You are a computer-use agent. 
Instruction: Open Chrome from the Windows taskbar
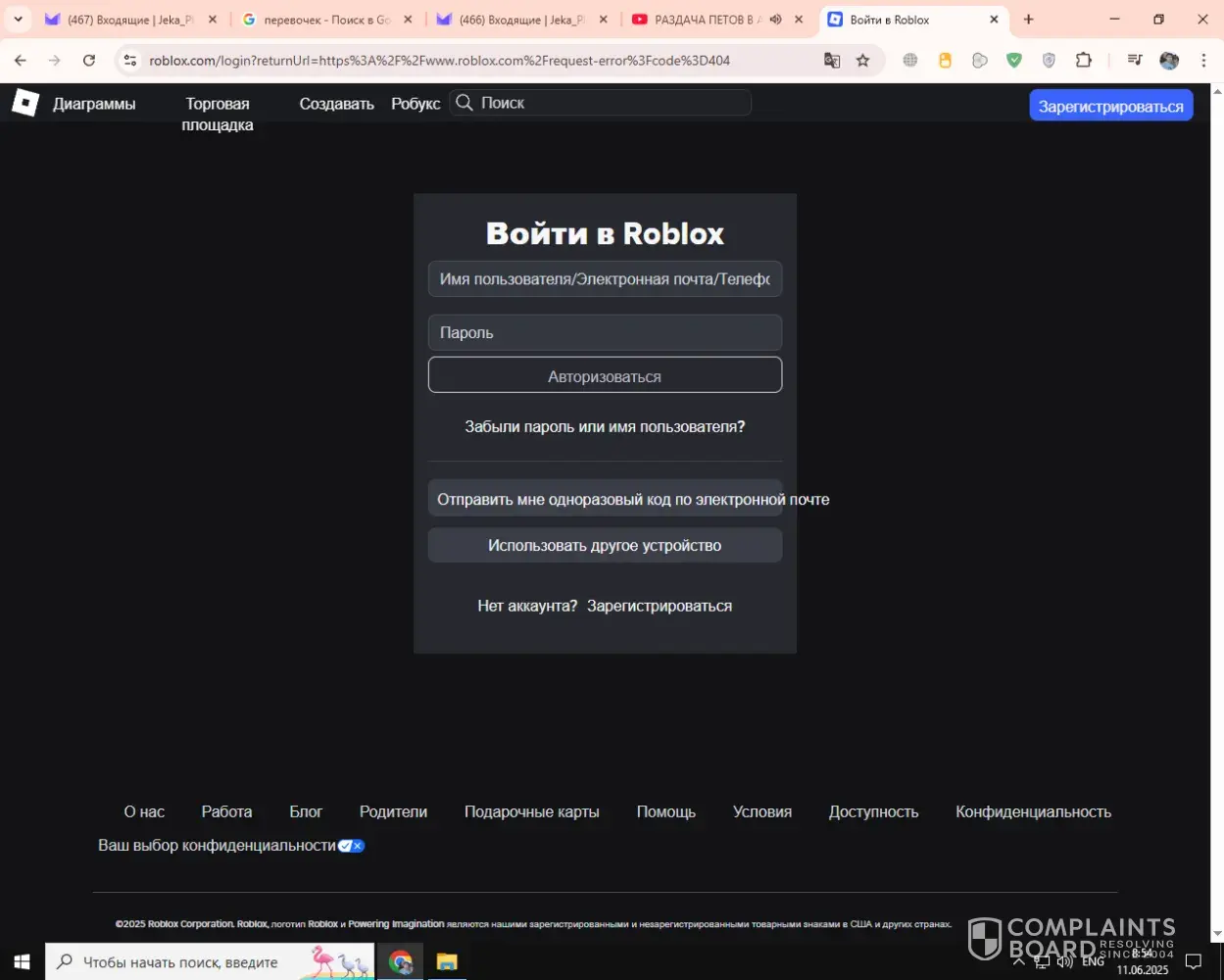pyautogui.click(x=400, y=961)
